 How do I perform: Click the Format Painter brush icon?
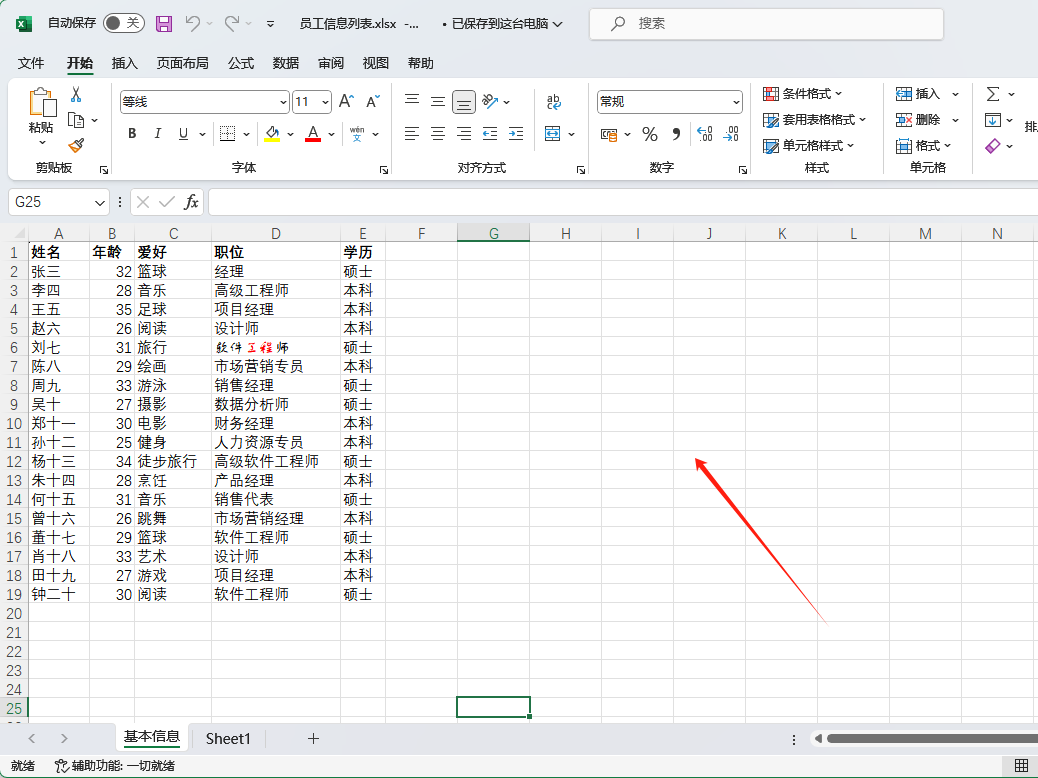76,146
